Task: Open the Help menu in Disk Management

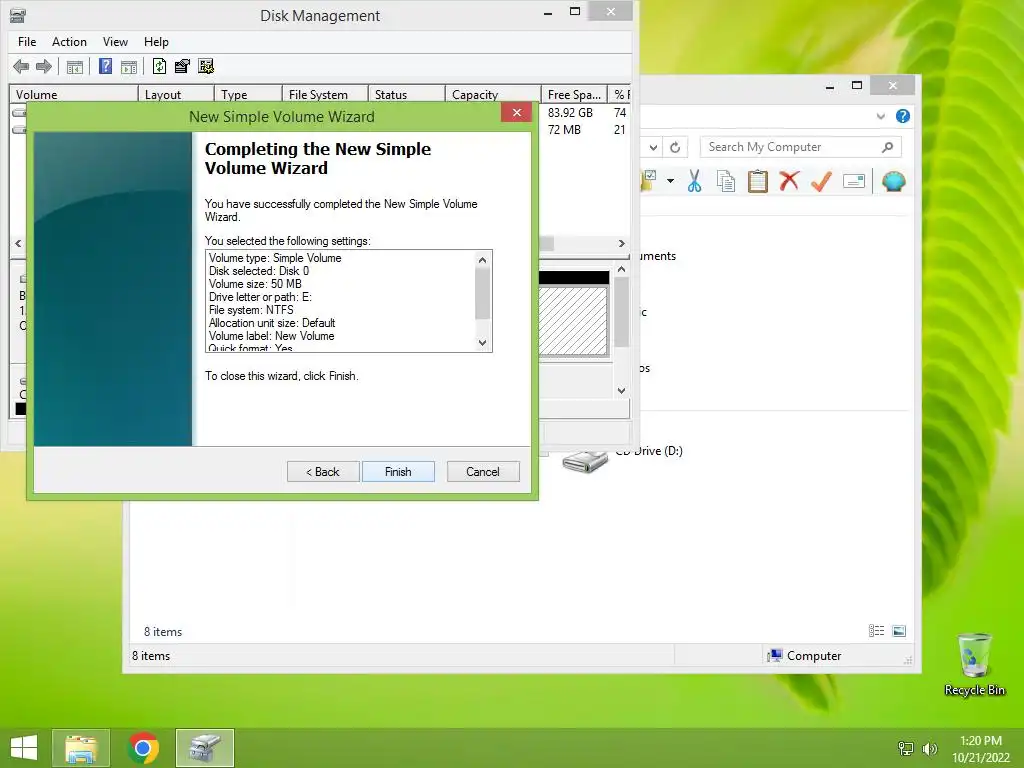Action: (x=156, y=42)
